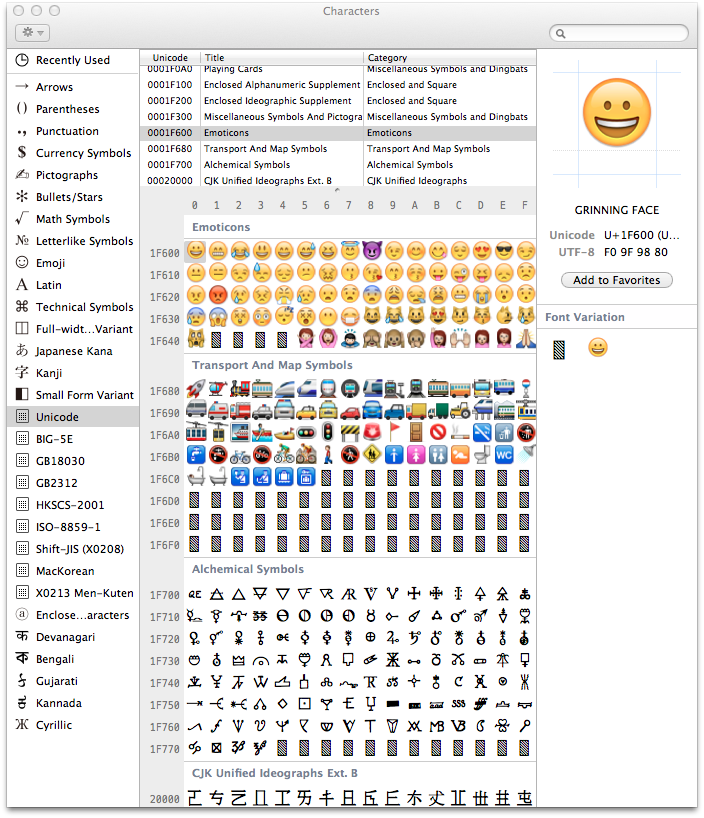Select Enclosed Alphanumeric Supplement row
The height and width of the screenshot is (818, 704).
338,85
